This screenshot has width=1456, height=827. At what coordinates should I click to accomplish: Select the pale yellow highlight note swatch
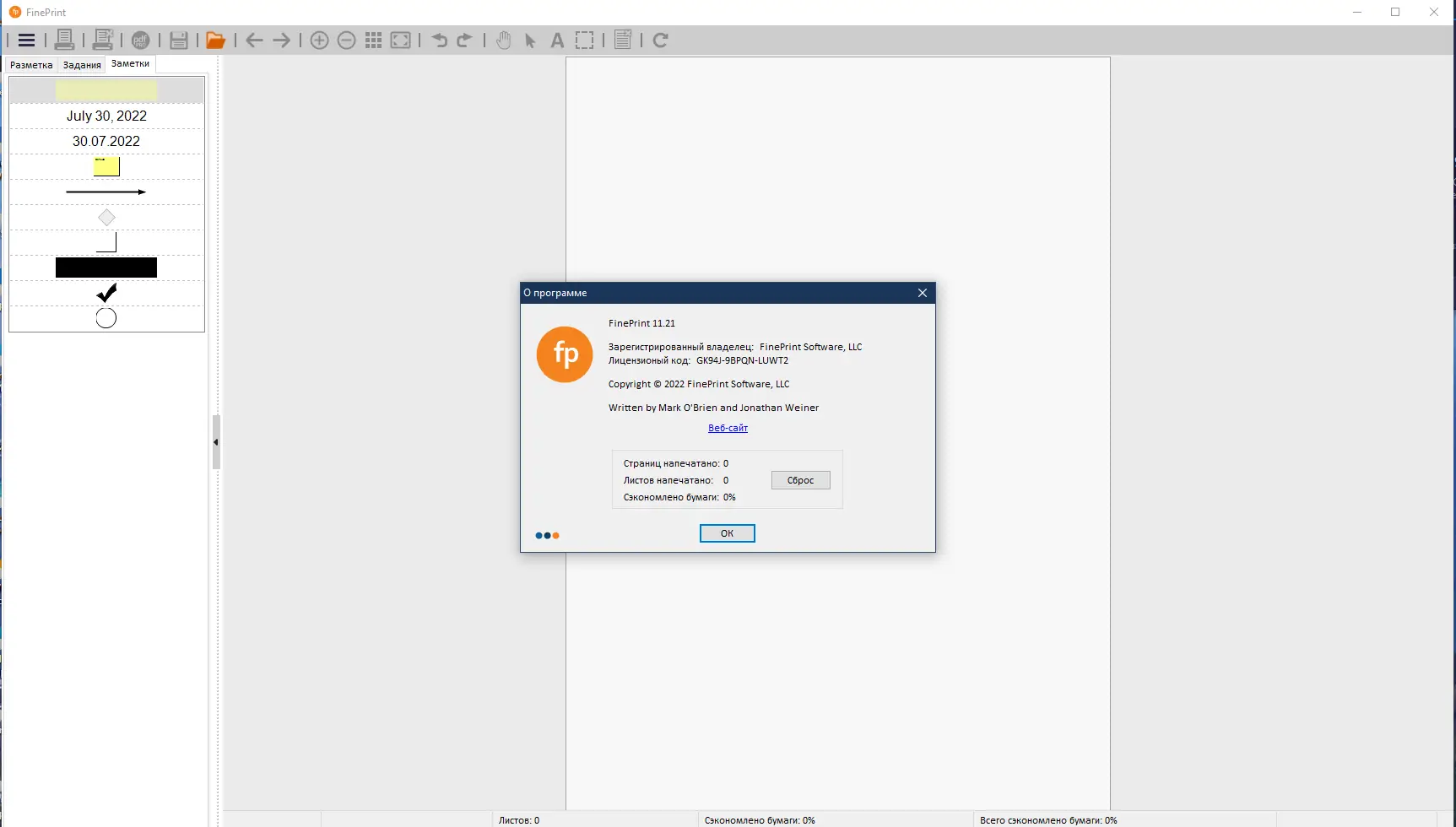click(106, 90)
